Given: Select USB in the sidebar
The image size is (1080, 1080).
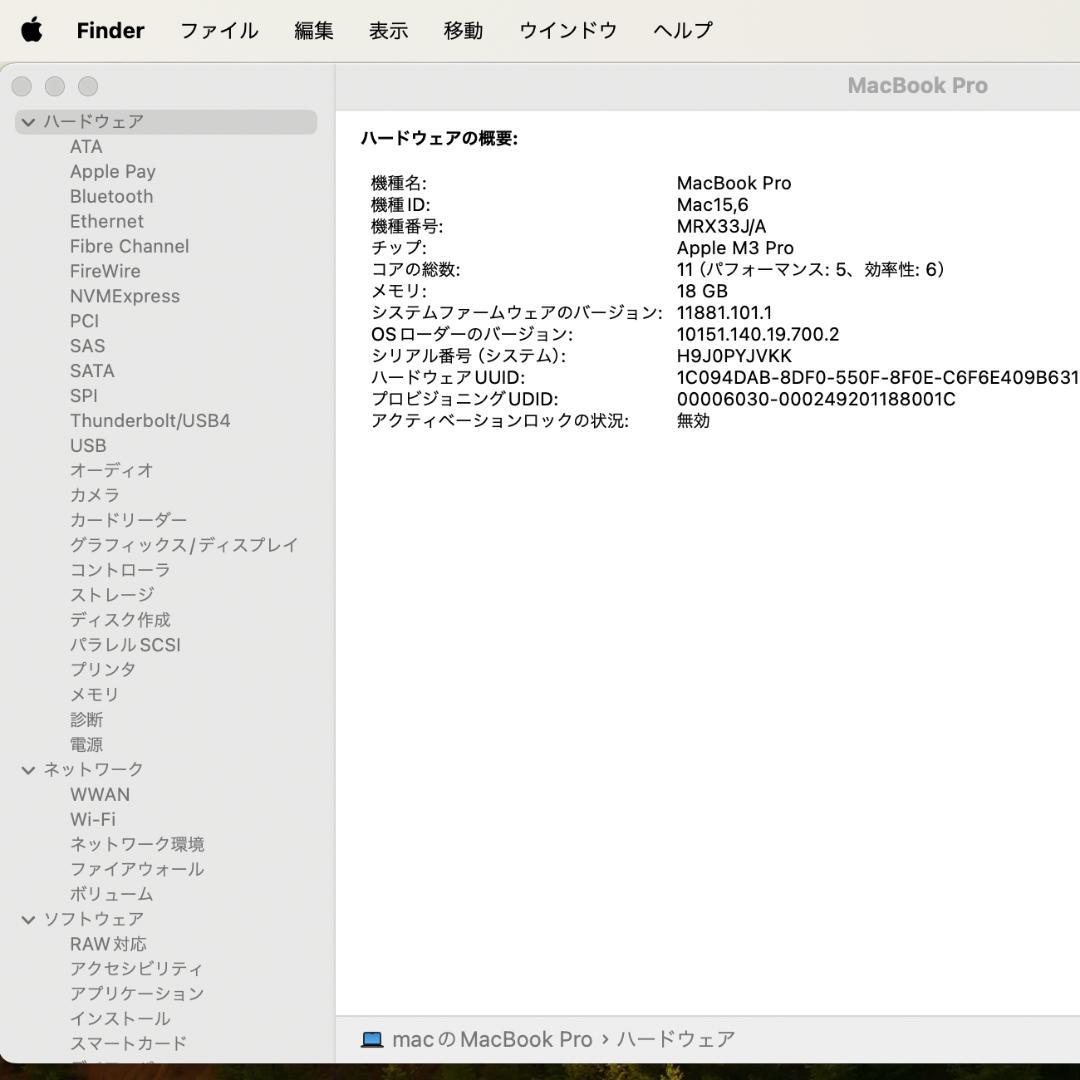Looking at the screenshot, I should [x=88, y=446].
